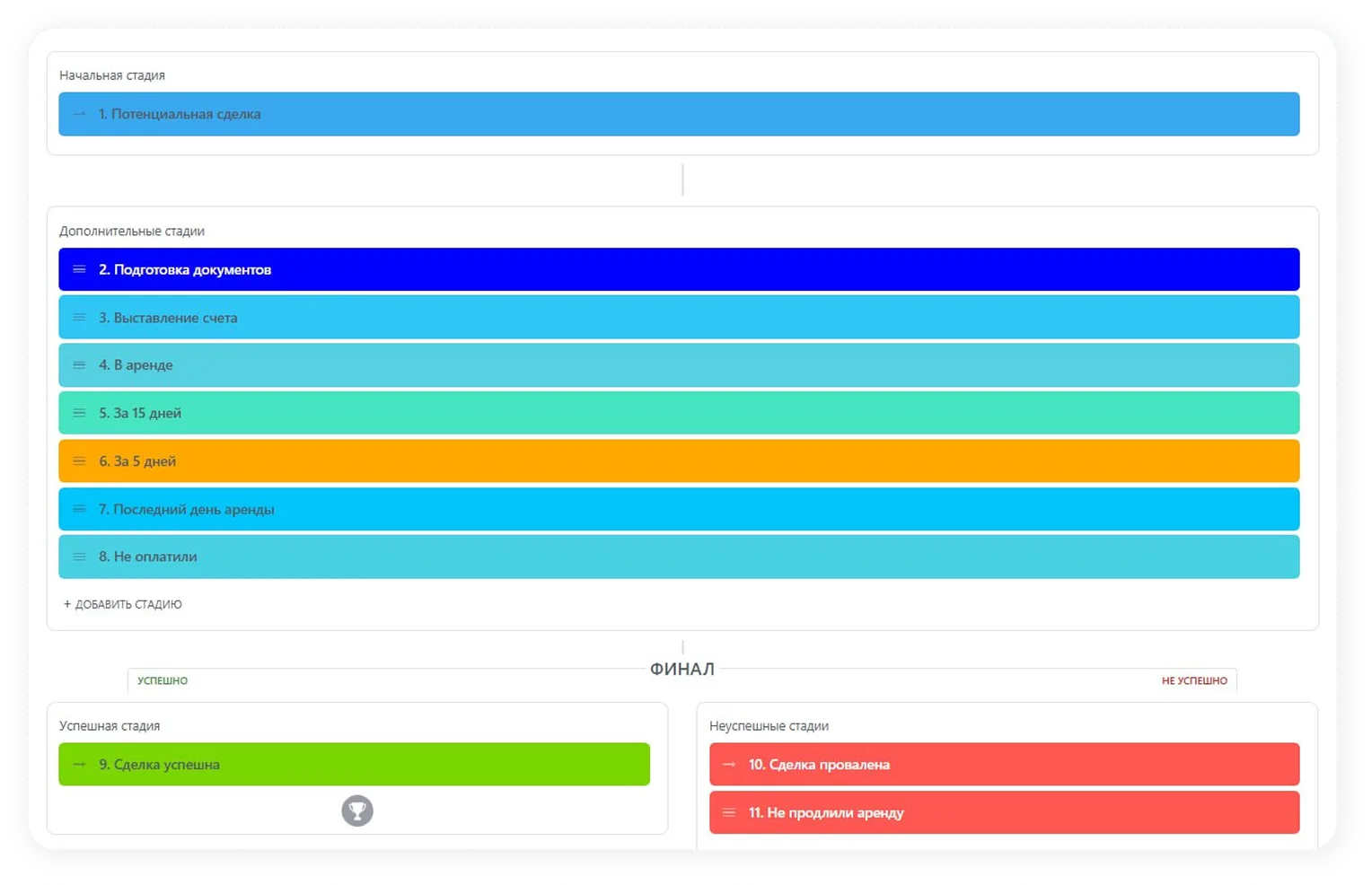Click drag handle of "7. Последний день аренды"

pos(79,509)
